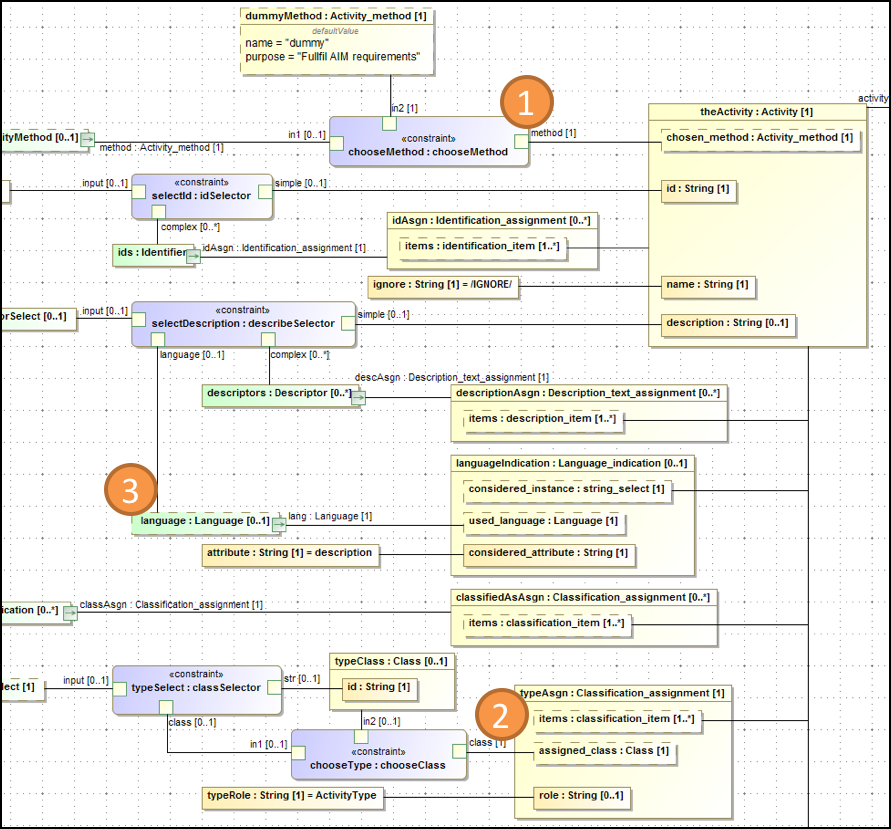891x829 pixels.
Task: Click the arrow port on language : Language block
Action: pos(278,523)
